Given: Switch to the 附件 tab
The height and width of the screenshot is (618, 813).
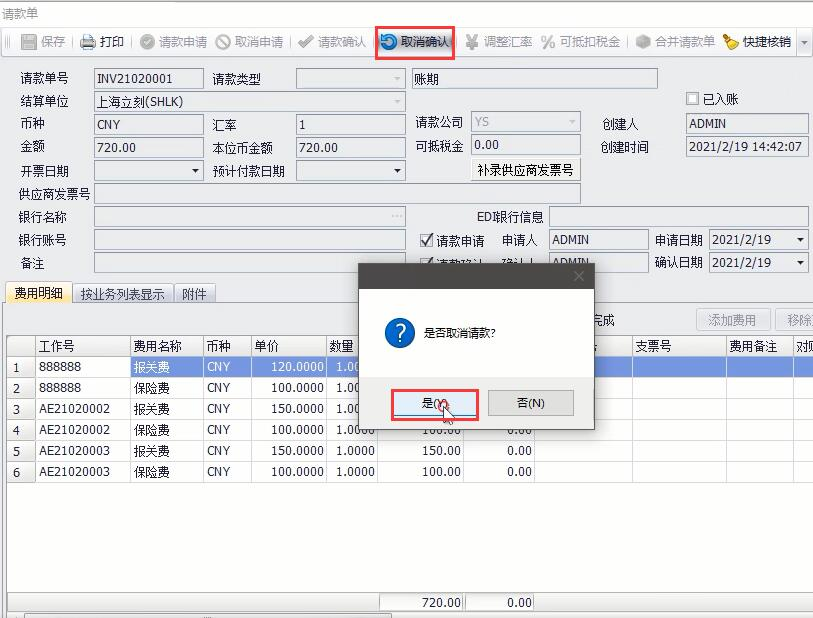Looking at the screenshot, I should (x=194, y=294).
